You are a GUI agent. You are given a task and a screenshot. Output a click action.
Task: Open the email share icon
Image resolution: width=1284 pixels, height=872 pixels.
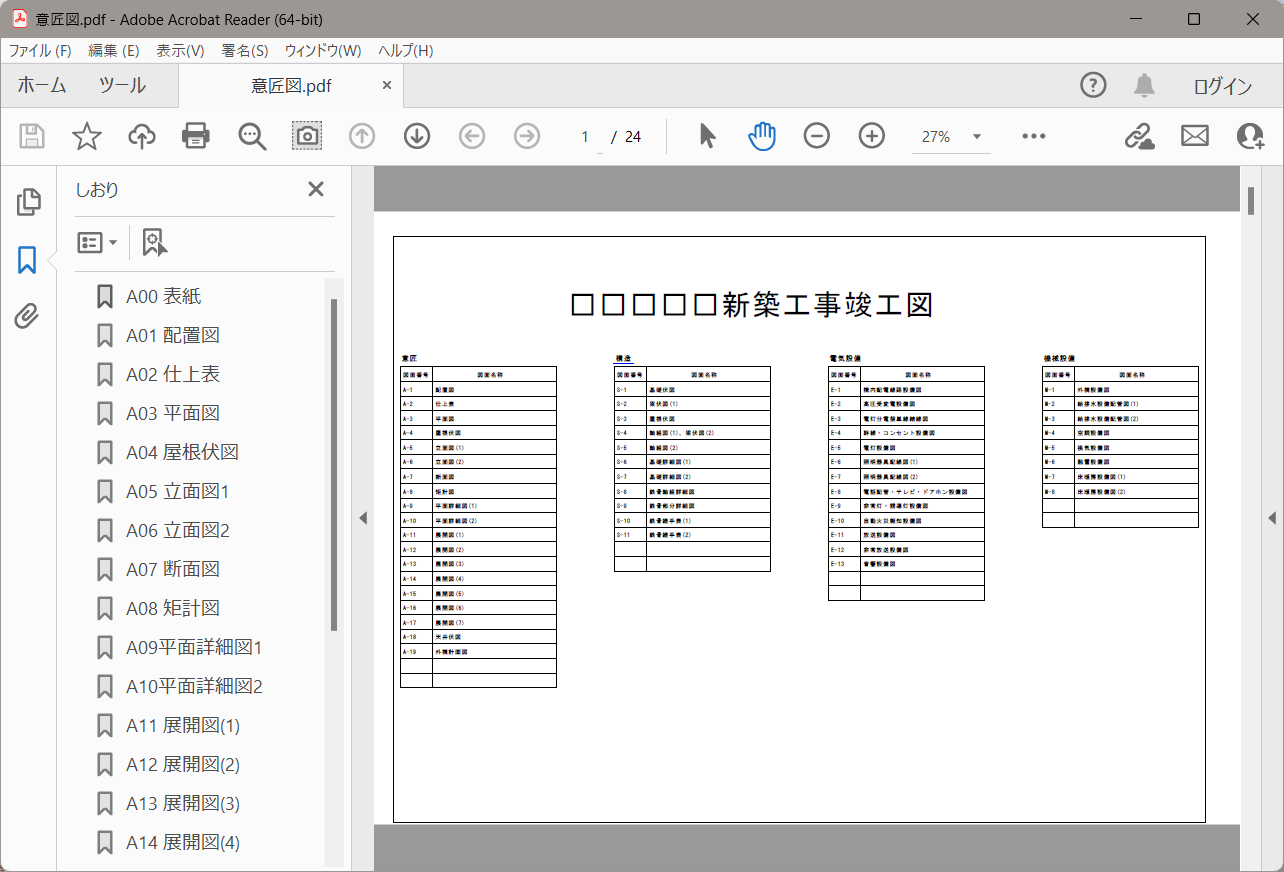[1194, 136]
